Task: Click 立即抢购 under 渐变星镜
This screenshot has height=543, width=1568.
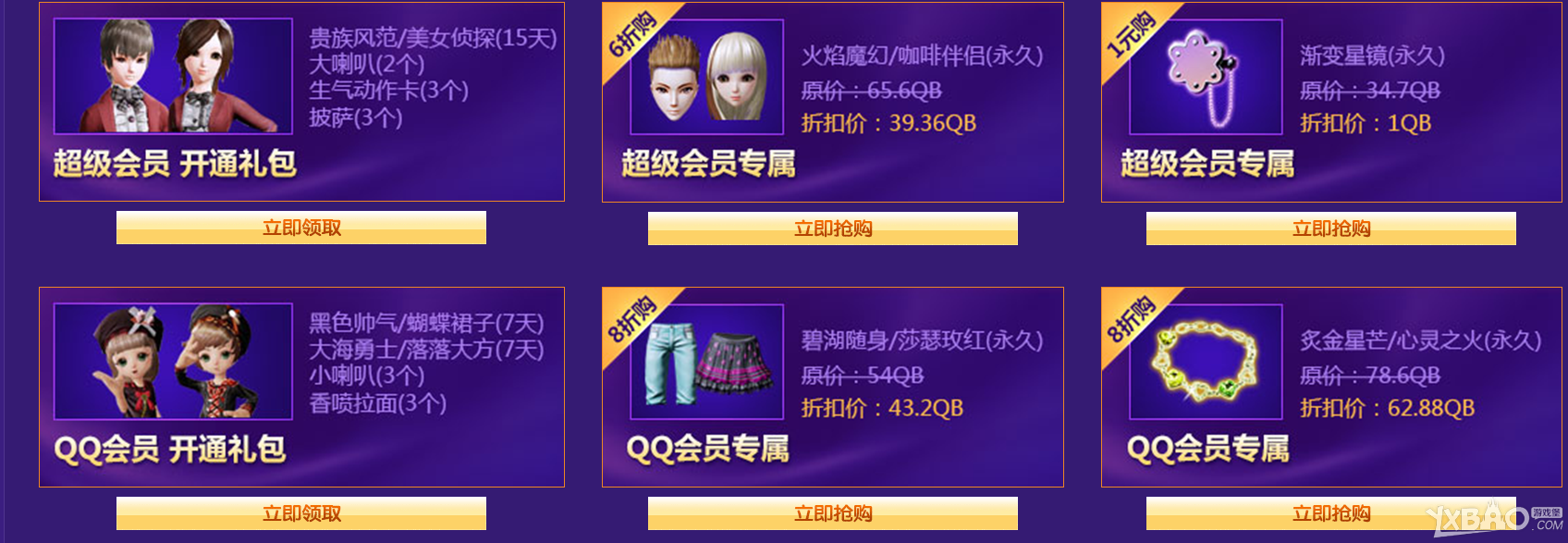Action: 1331,228
